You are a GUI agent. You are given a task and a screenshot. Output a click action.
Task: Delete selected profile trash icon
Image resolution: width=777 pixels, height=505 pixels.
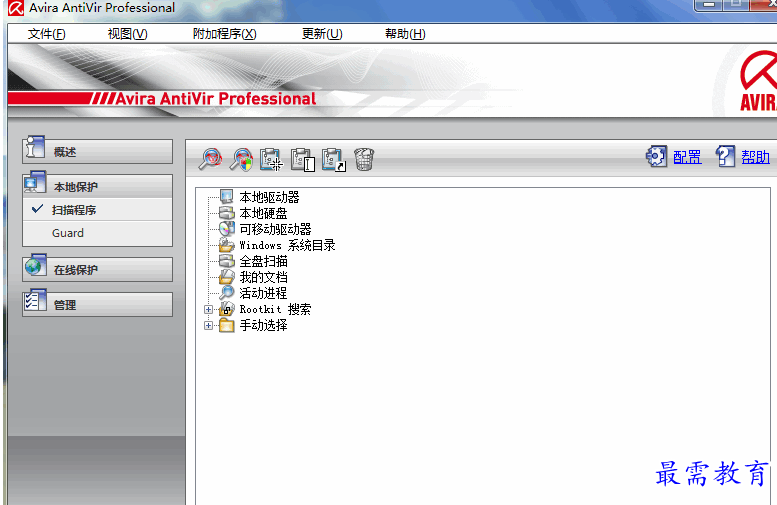click(x=364, y=159)
